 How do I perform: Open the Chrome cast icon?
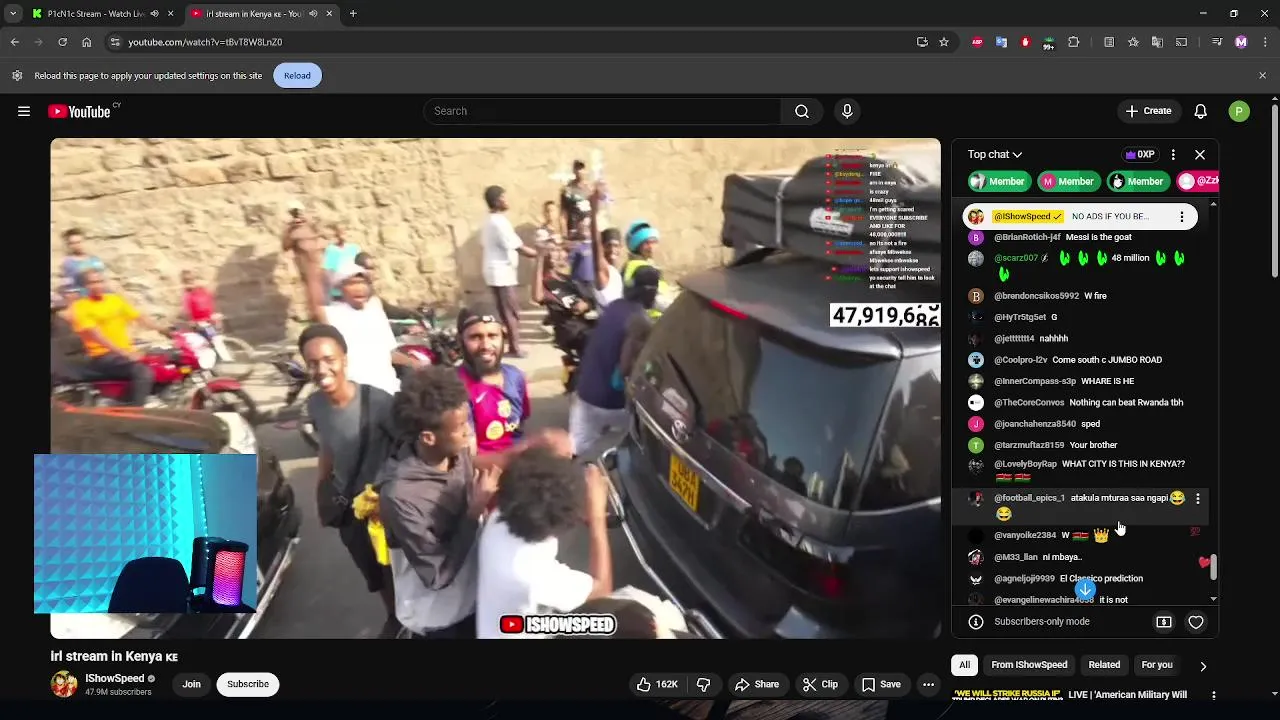(1181, 42)
